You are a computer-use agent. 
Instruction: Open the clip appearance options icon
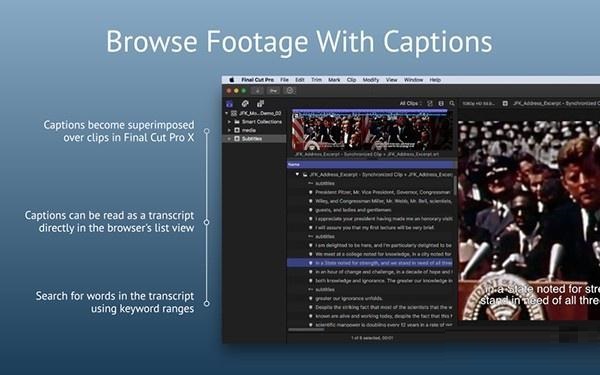[430, 103]
